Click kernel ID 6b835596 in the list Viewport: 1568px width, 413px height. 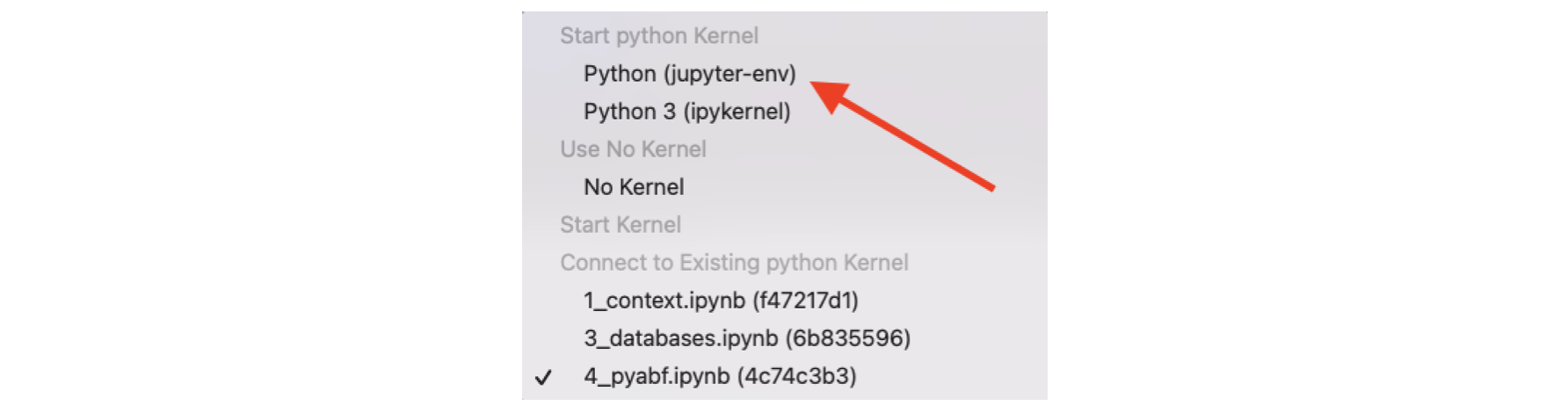(x=848, y=338)
